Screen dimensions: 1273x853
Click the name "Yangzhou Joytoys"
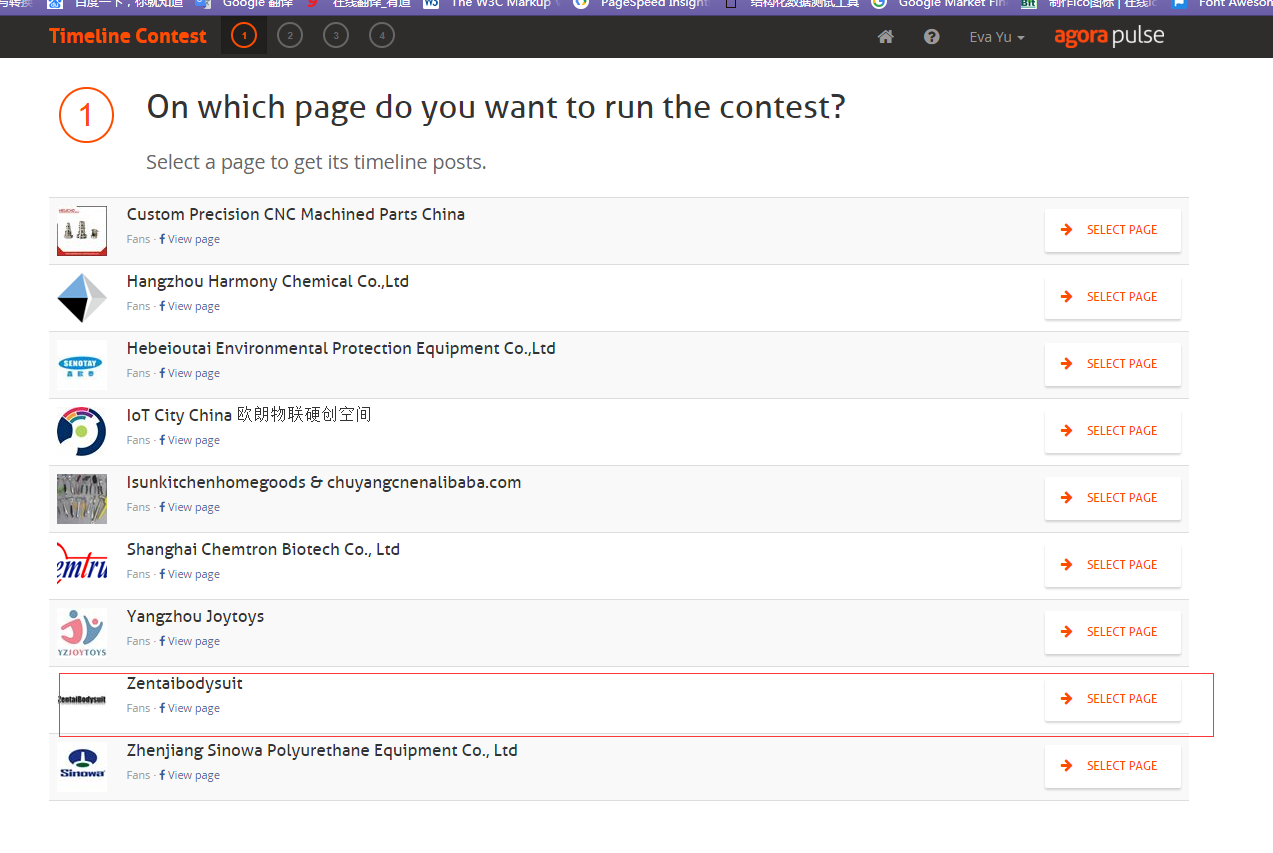click(196, 617)
